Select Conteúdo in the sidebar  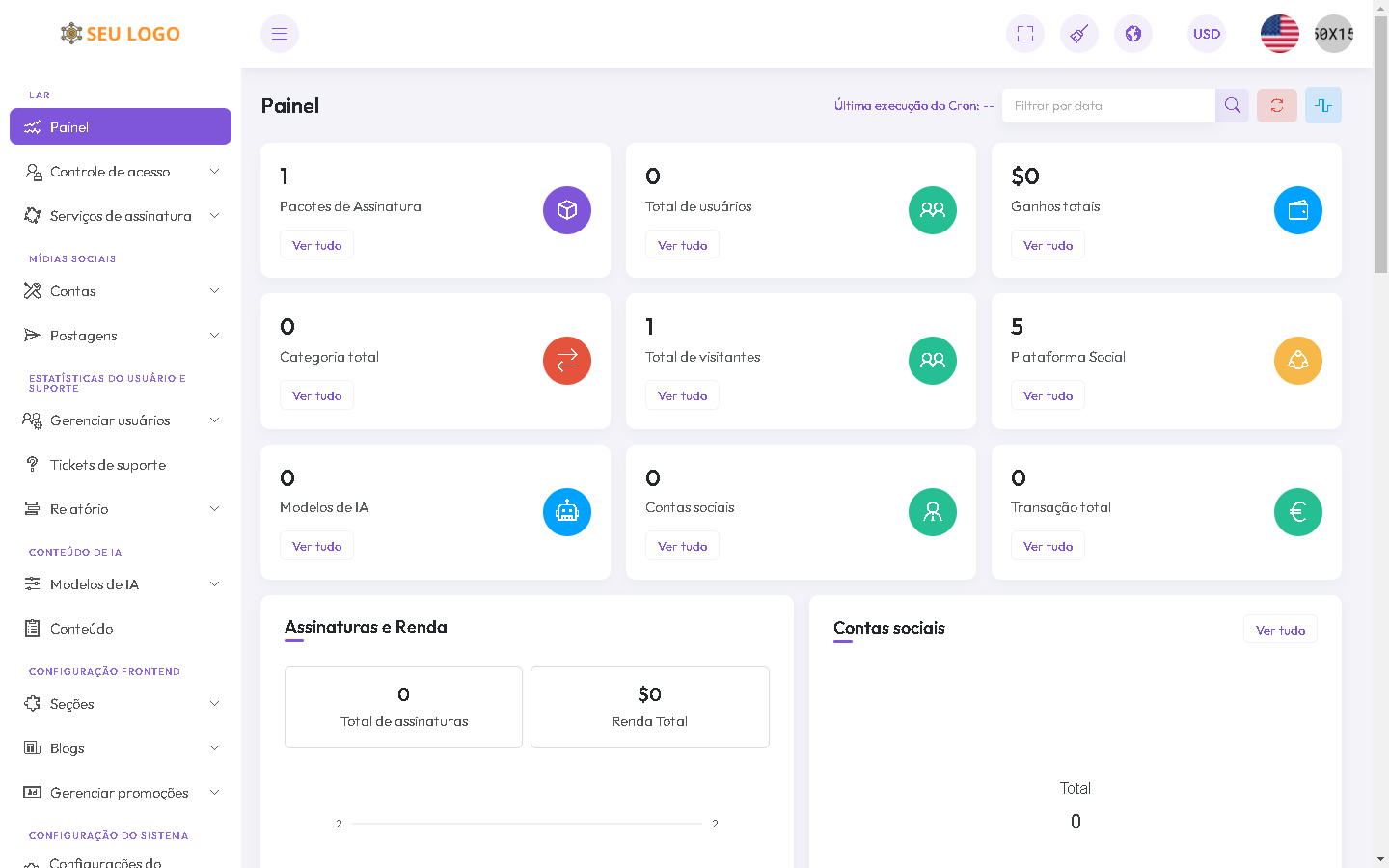pyautogui.click(x=82, y=629)
